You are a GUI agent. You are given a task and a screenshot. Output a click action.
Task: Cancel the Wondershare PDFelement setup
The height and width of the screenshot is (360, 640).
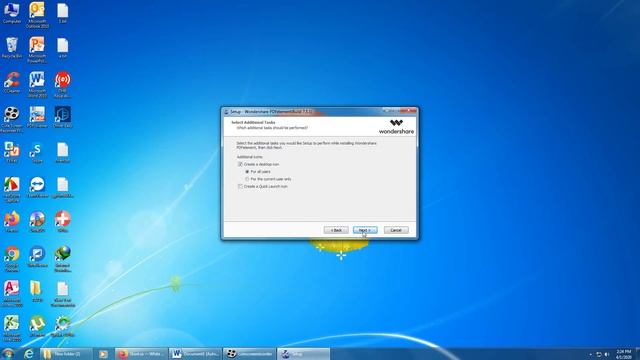396,230
